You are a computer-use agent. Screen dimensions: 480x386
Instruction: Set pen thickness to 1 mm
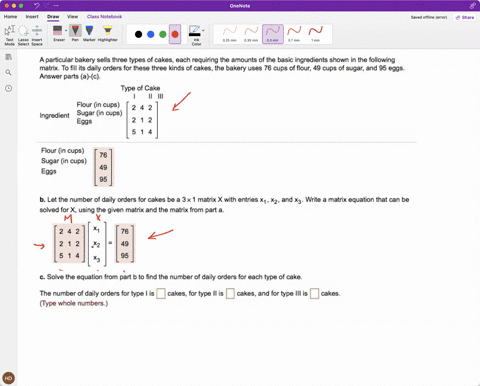[316, 34]
